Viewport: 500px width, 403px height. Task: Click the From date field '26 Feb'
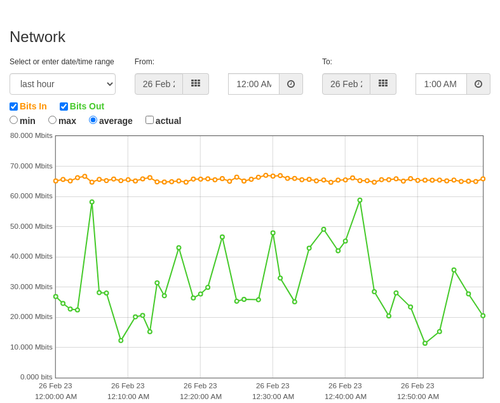(159, 84)
